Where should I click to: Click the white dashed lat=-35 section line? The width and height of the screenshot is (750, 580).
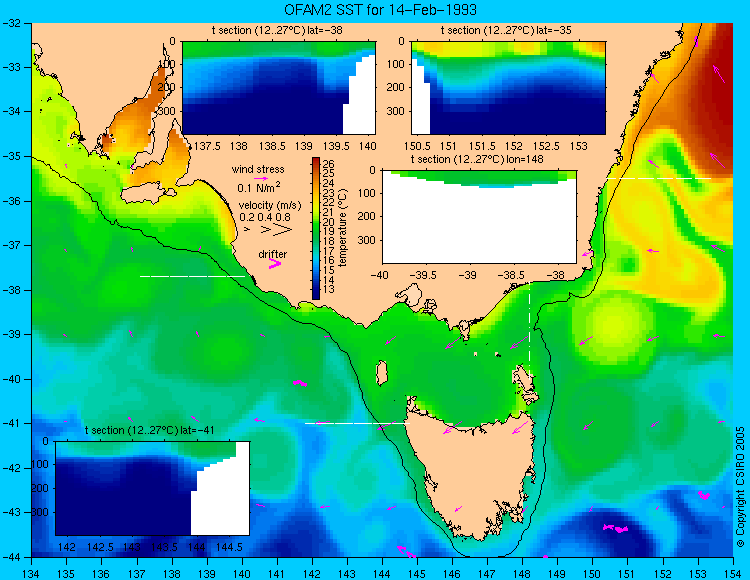click(x=659, y=178)
